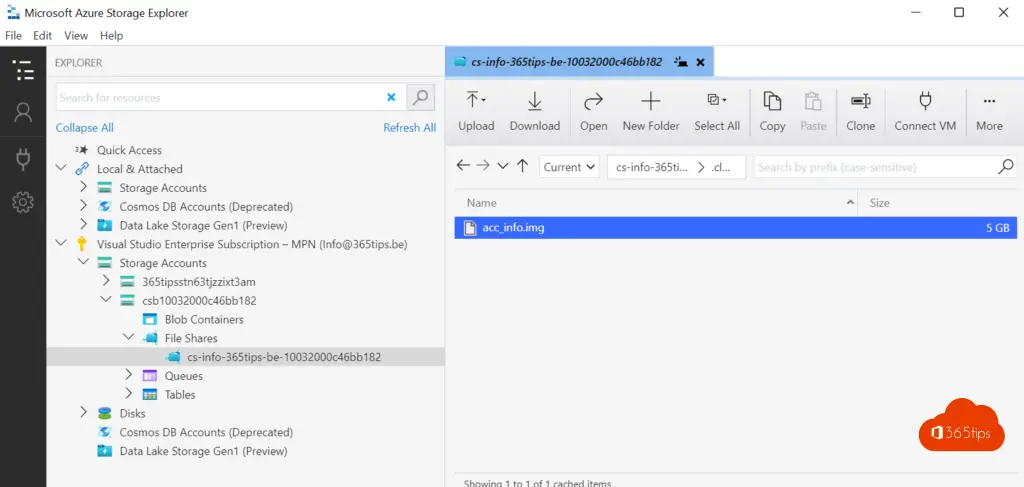Image resolution: width=1024 pixels, height=487 pixels.
Task: Expand the Disks node
Action: (83, 413)
